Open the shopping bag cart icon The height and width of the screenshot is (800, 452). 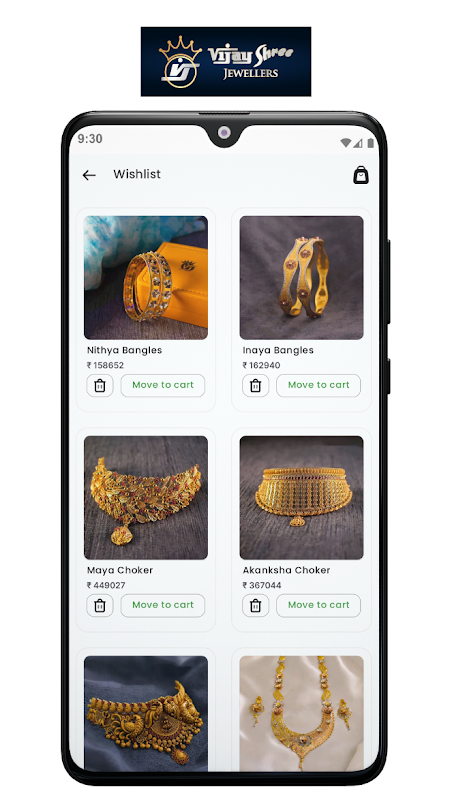[x=361, y=175]
